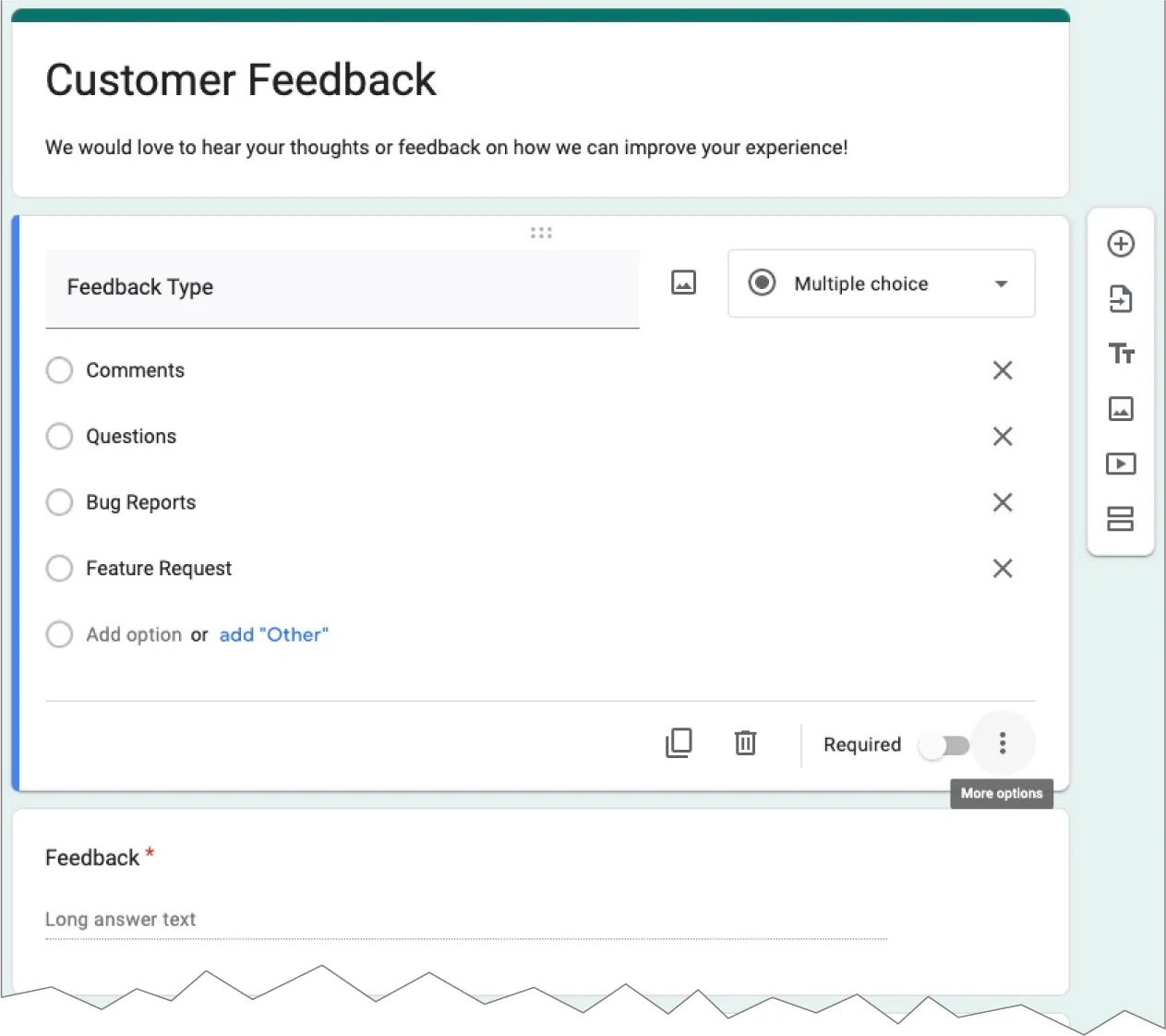Open the Multiple choice question type dropdown
This screenshot has height=1036, width=1166.
click(881, 283)
